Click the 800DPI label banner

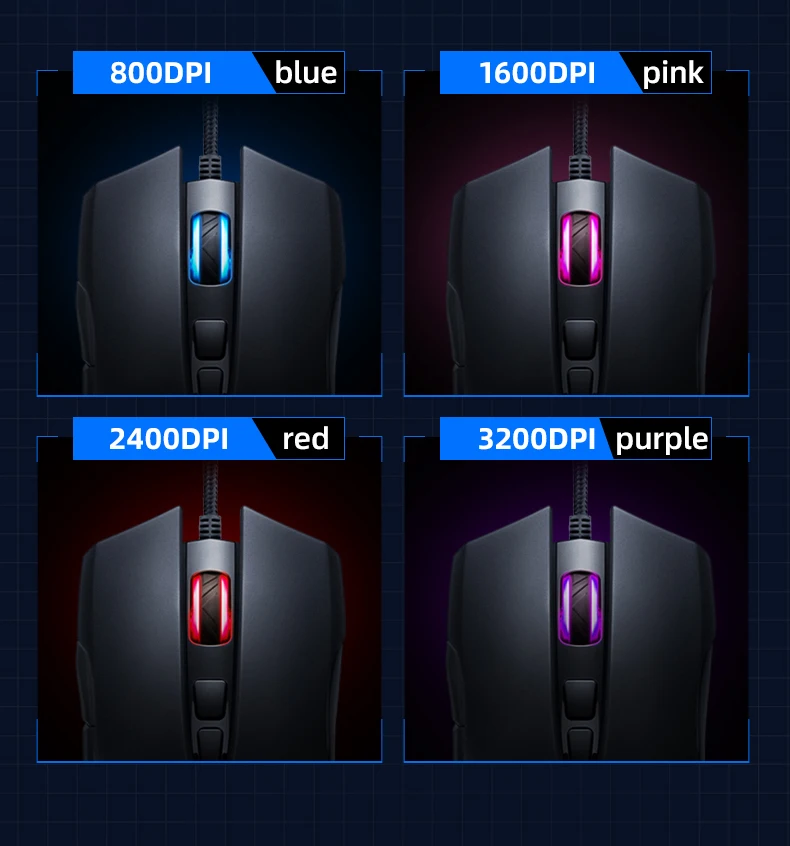pos(161,73)
